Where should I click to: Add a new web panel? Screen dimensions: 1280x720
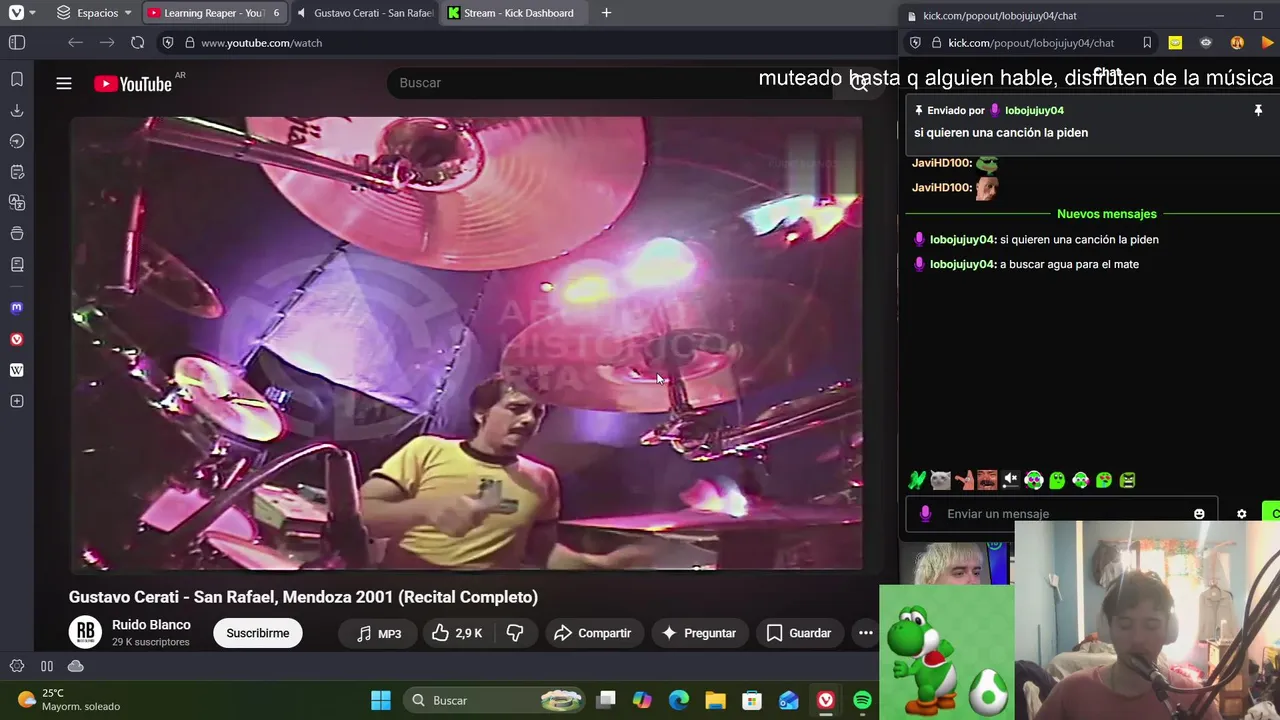17,401
